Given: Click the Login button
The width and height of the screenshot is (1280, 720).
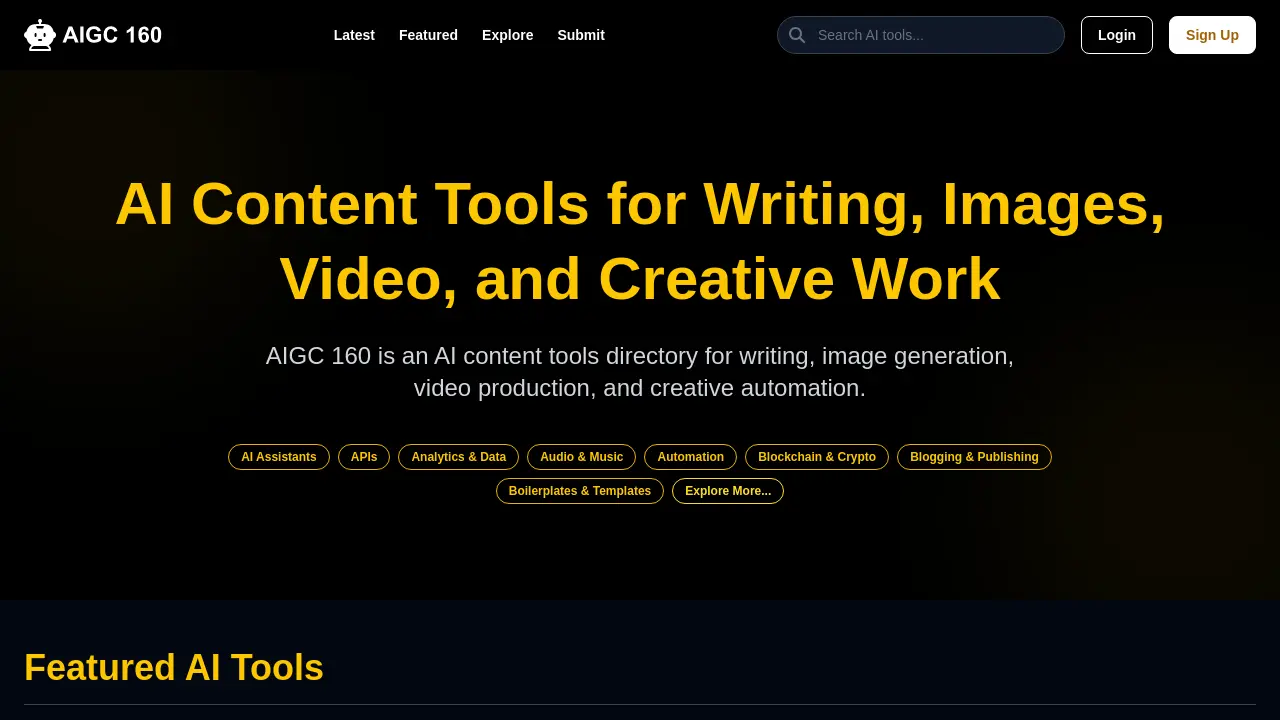Looking at the screenshot, I should click(x=1117, y=35).
